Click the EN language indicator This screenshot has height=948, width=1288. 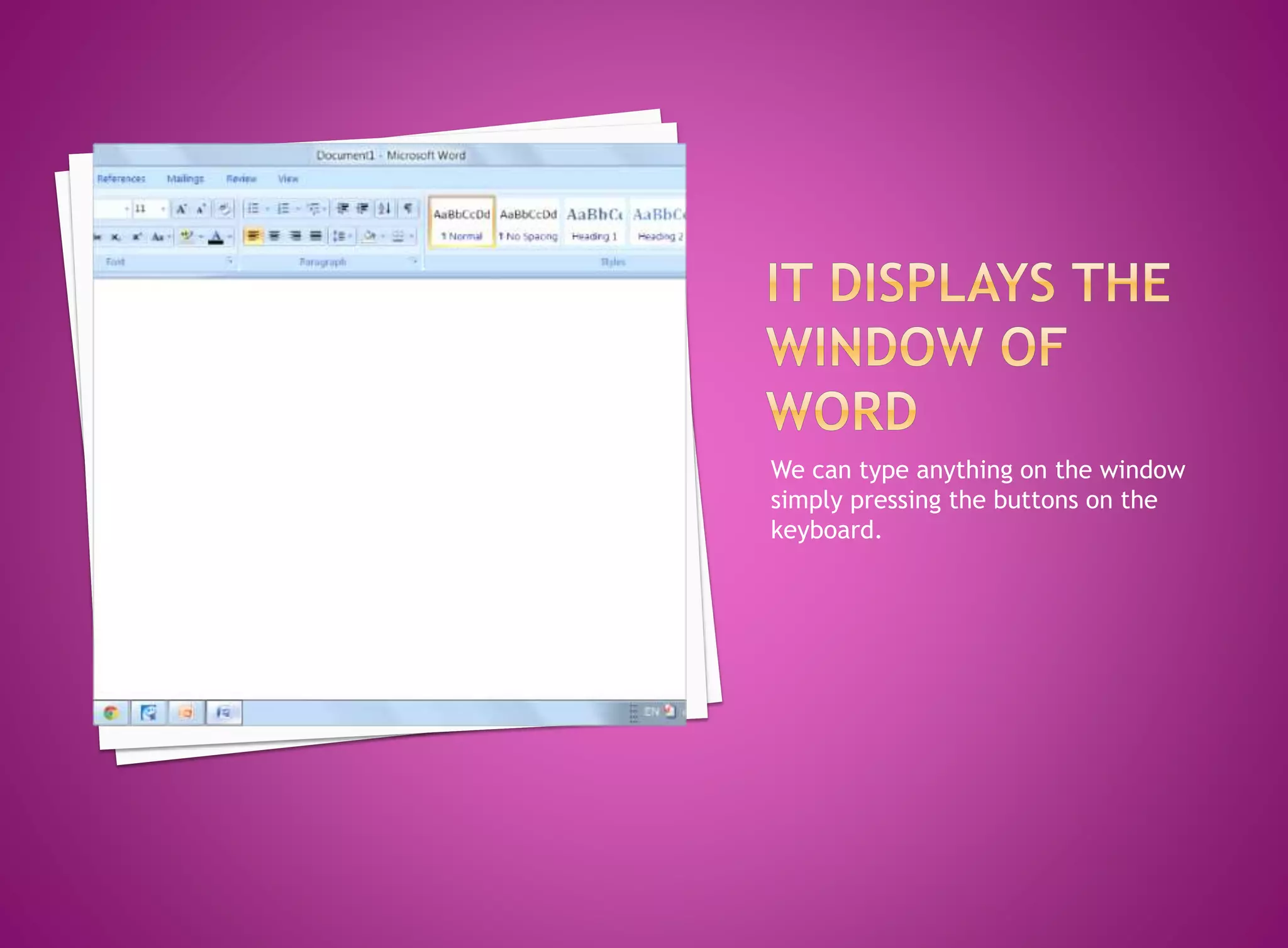(651, 712)
